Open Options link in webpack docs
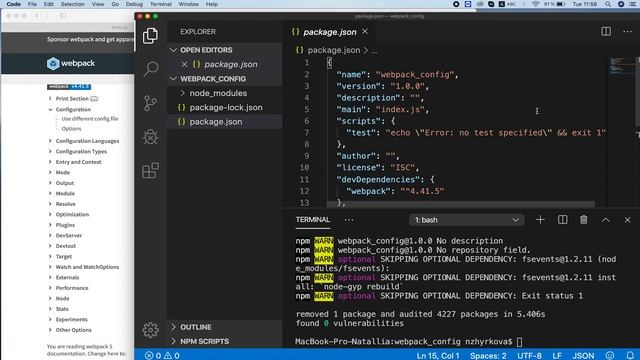The width and height of the screenshot is (640, 360). click(71, 129)
